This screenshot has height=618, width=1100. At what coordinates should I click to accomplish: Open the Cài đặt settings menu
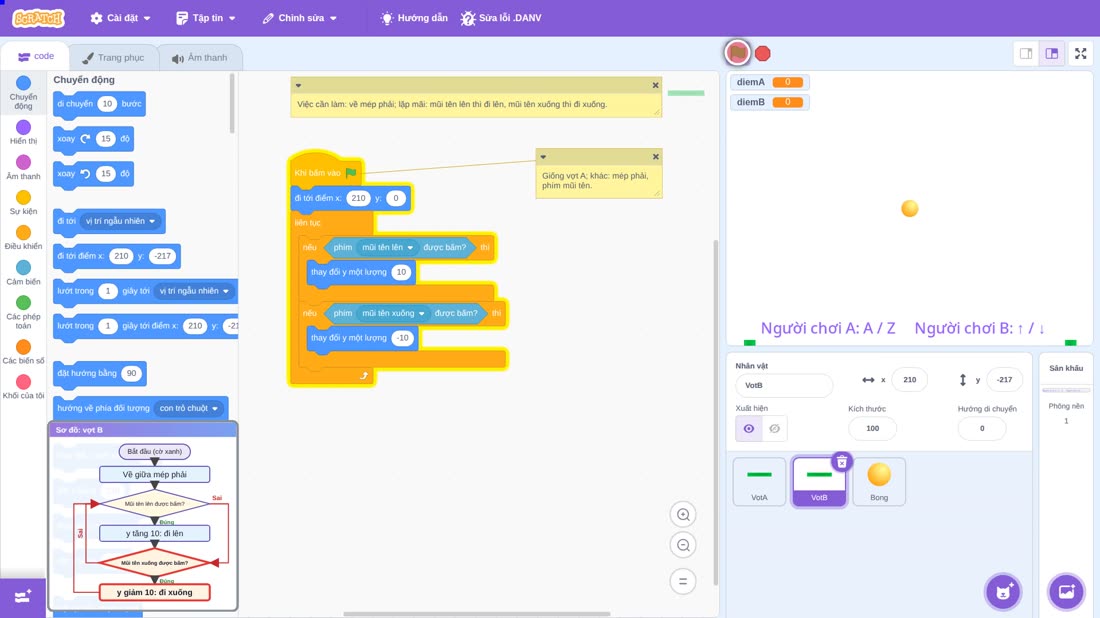[x=121, y=18]
